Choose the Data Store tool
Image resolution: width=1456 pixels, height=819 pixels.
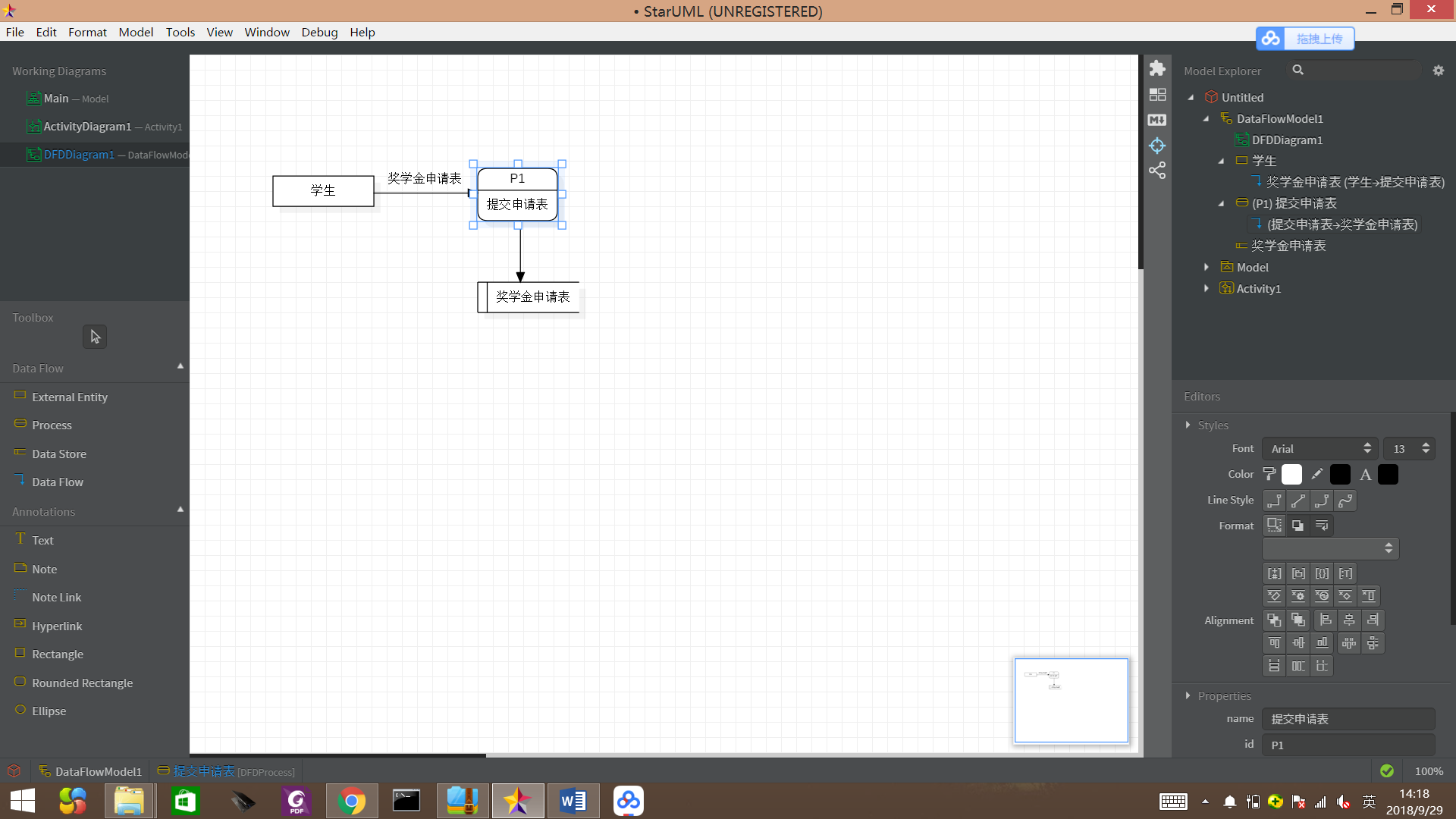coord(58,453)
